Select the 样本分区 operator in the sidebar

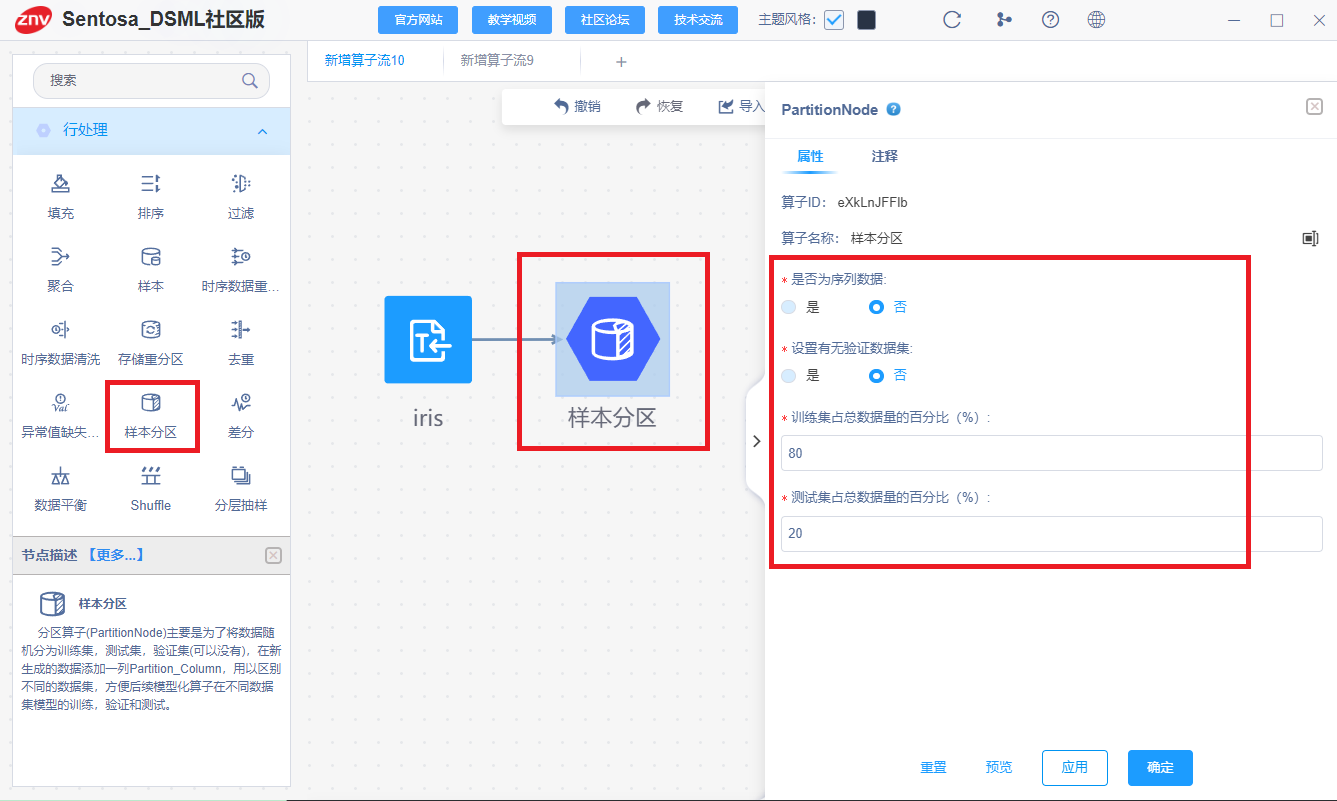click(150, 414)
